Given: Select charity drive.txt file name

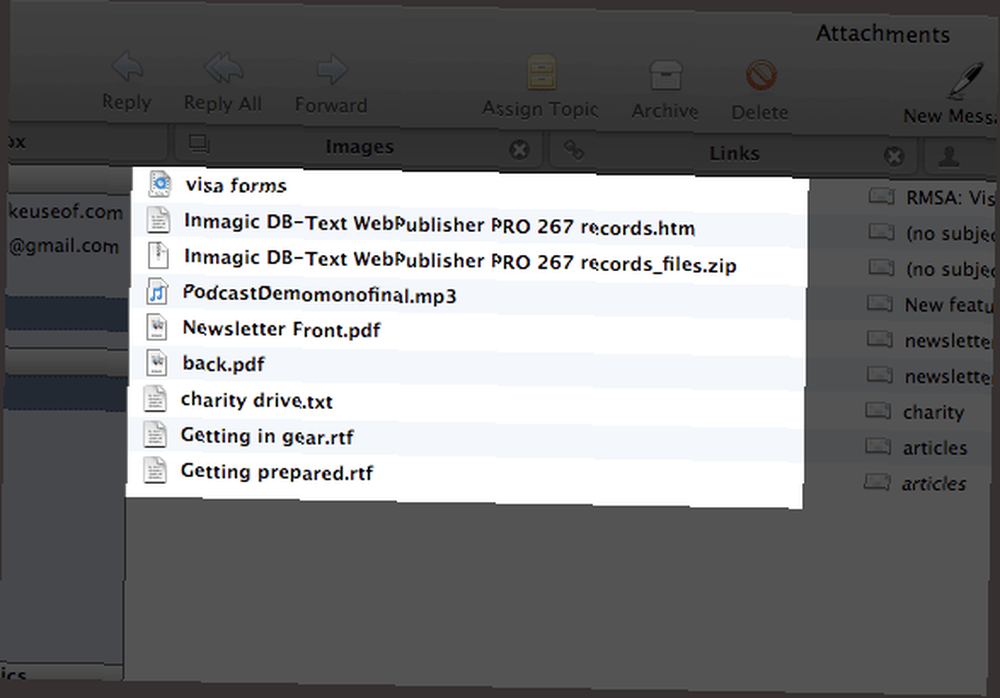Looking at the screenshot, I should click(x=256, y=401).
